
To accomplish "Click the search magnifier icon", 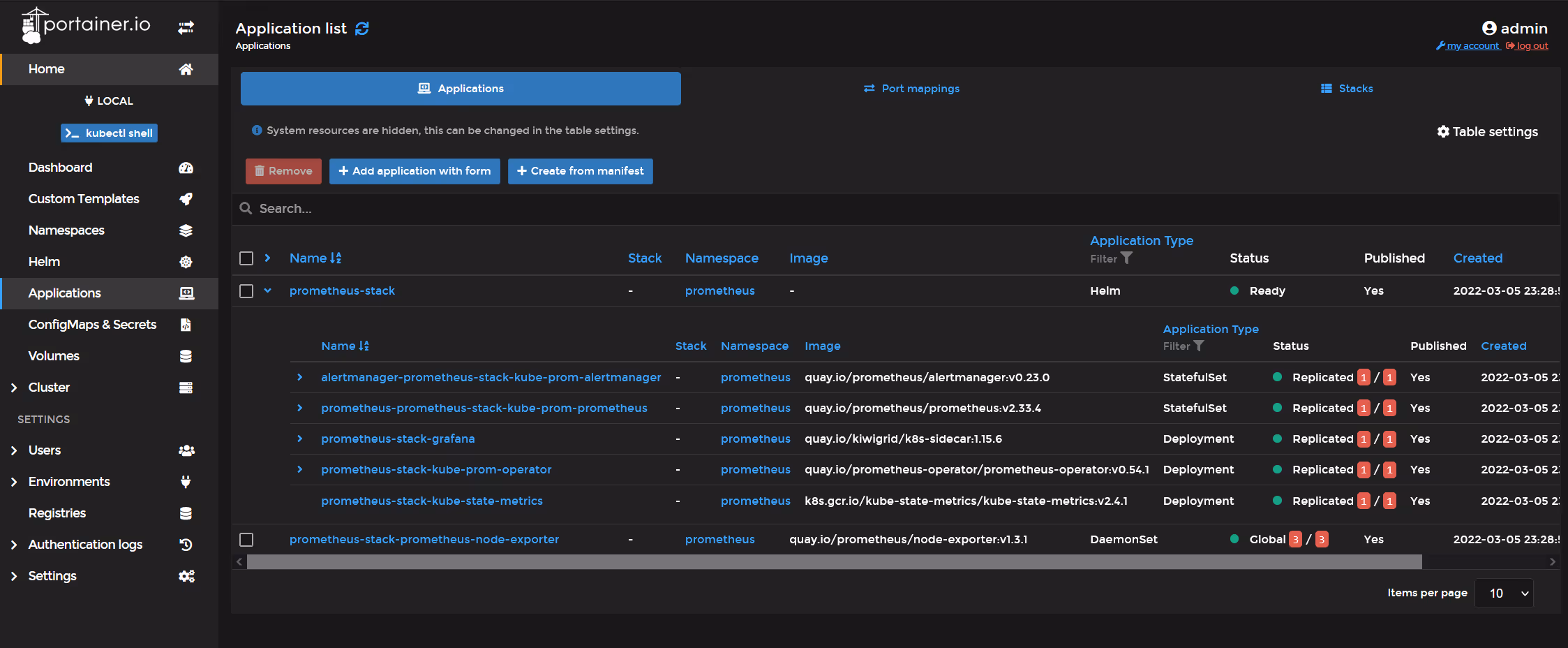I will (246, 208).
